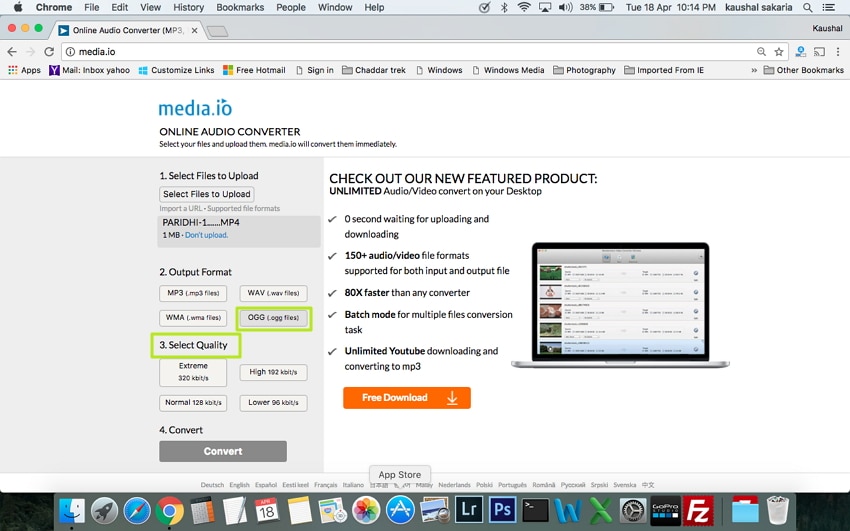Select WMA output format

pos(193,318)
